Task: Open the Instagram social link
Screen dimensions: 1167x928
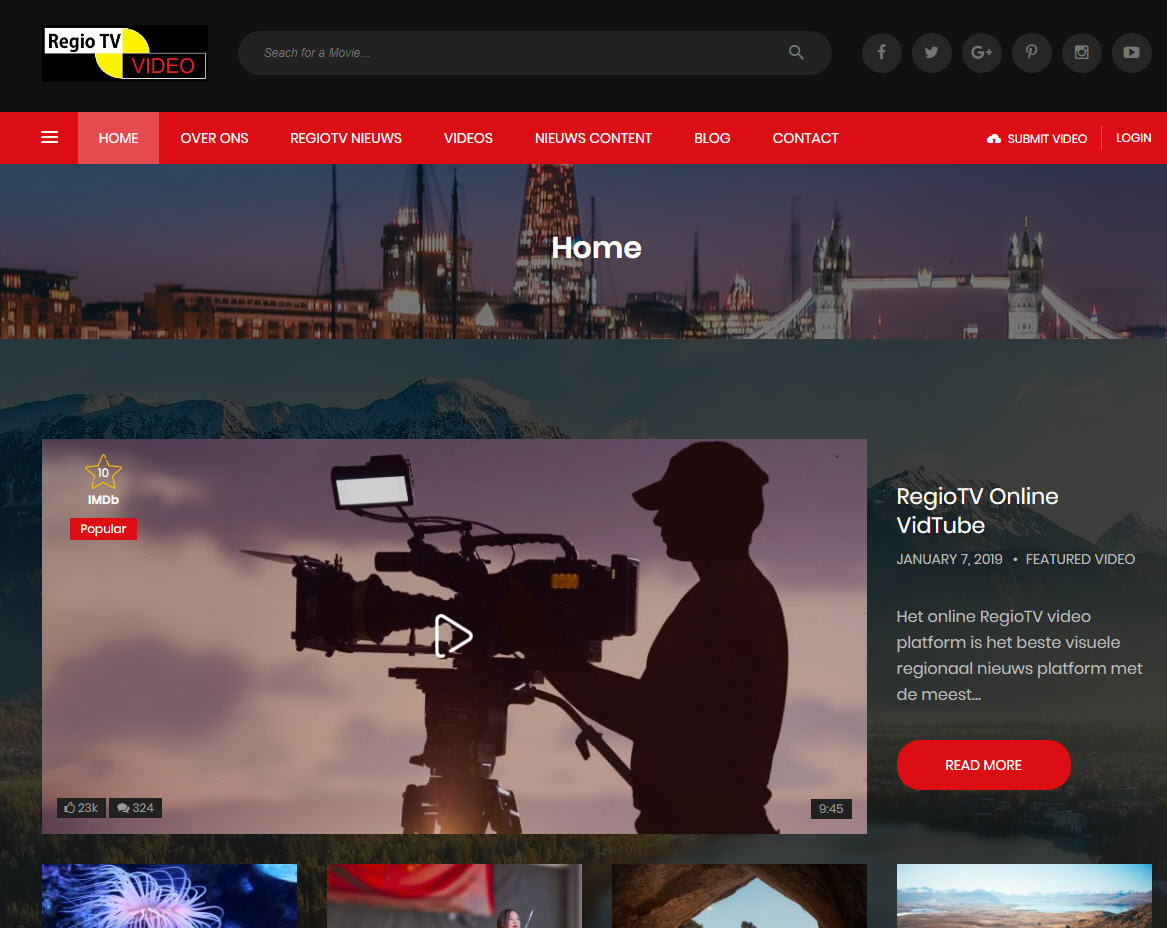Action: click(1081, 53)
